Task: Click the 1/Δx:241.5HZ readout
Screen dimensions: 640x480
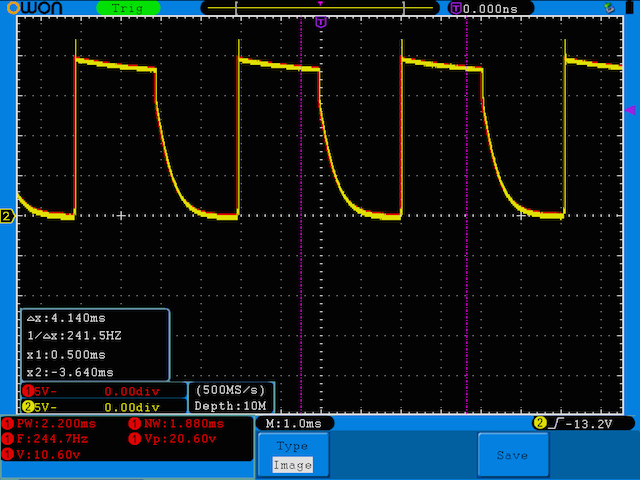Action: (x=74, y=336)
